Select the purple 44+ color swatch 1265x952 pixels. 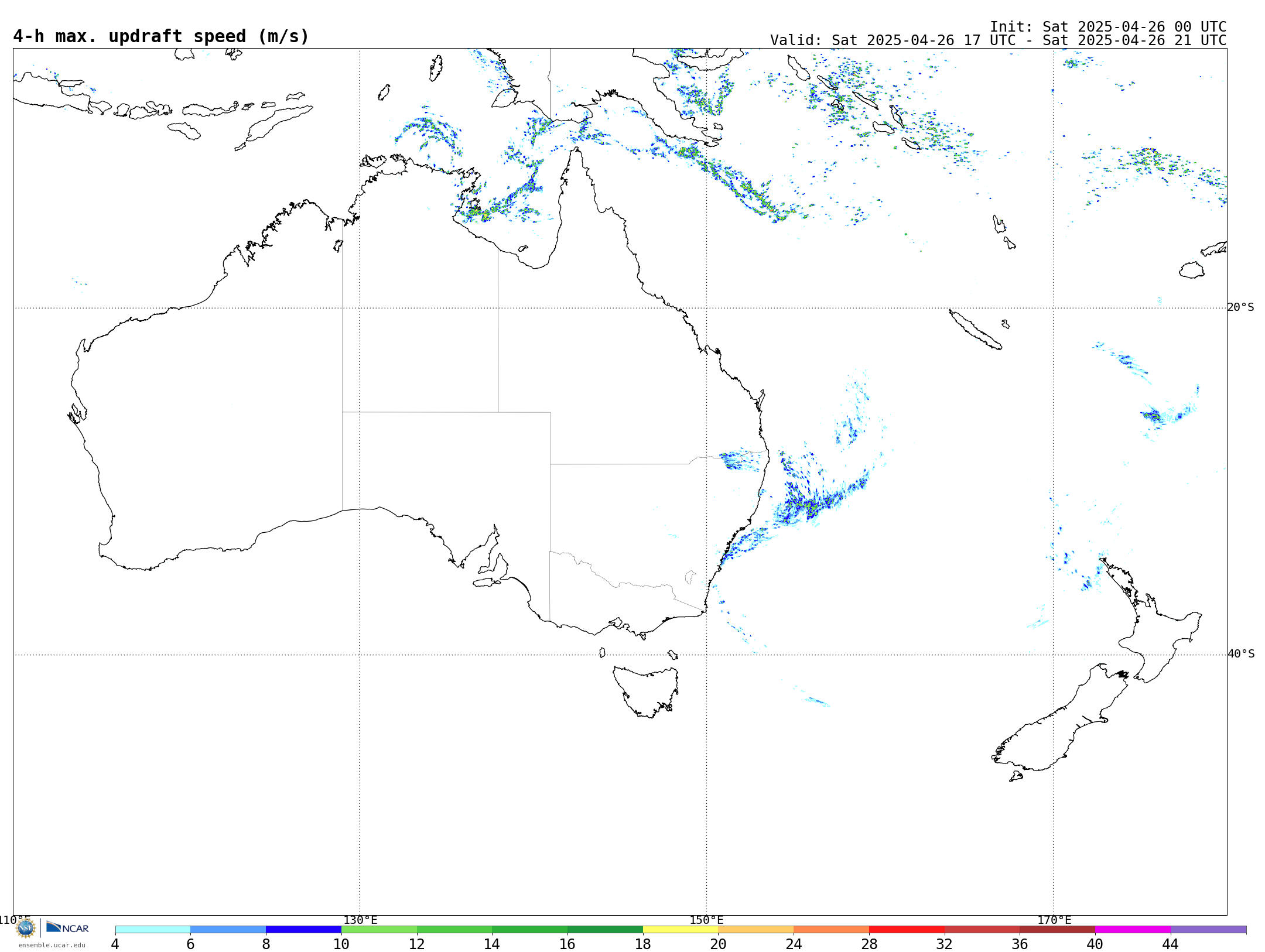click(x=1208, y=930)
